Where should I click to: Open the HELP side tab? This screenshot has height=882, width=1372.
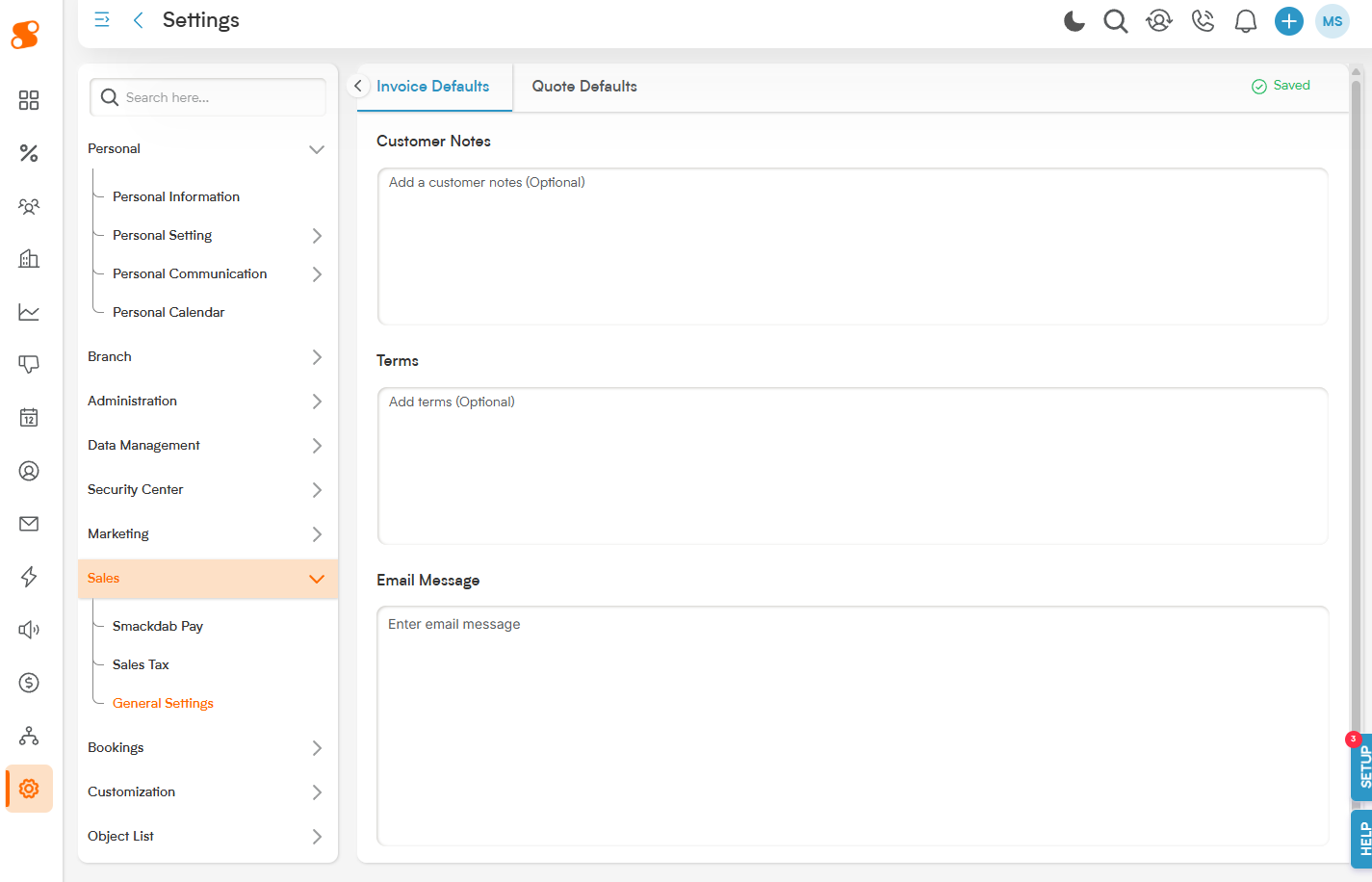[x=1361, y=839]
